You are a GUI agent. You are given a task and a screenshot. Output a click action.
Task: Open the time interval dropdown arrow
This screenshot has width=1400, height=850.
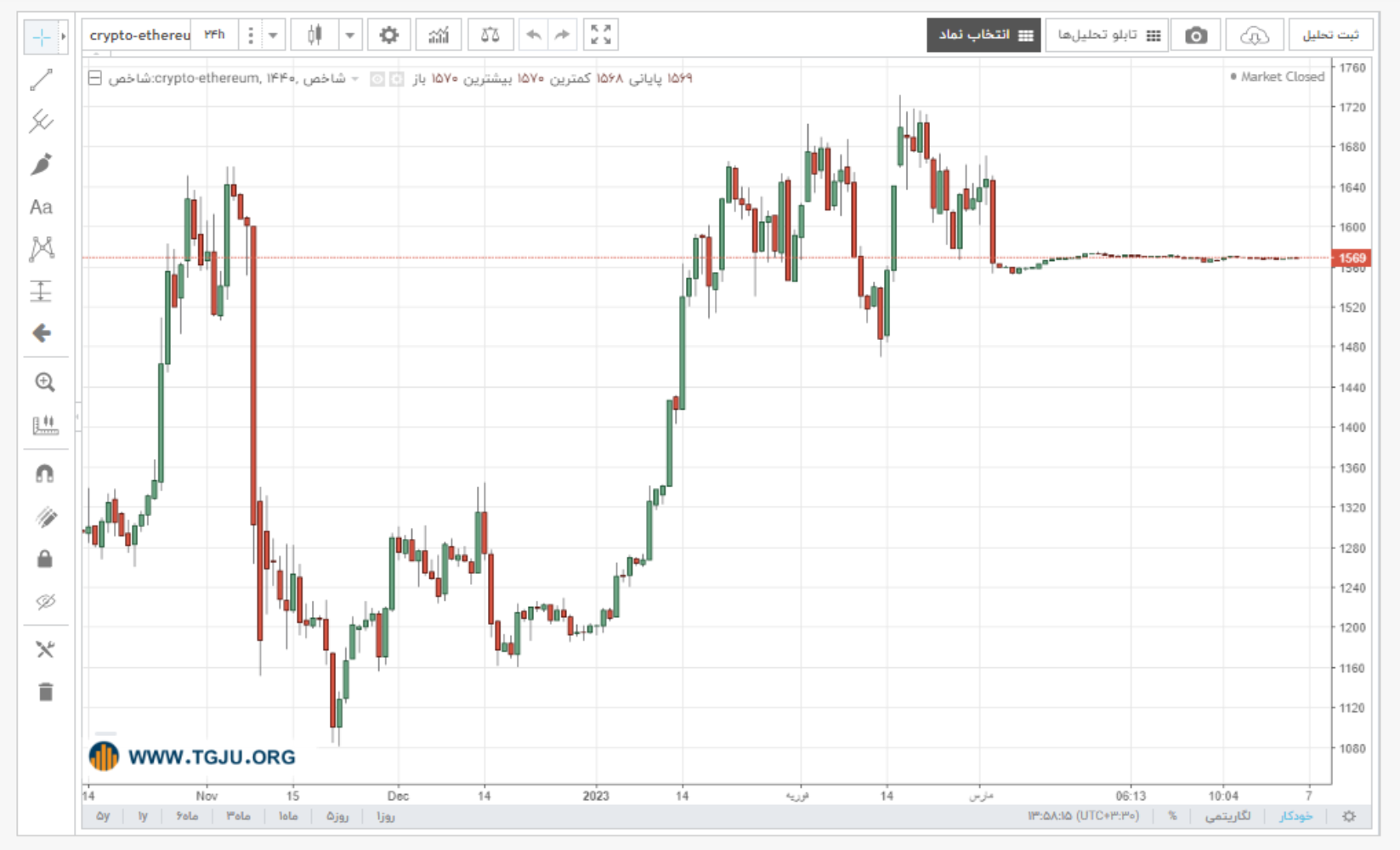tap(273, 35)
